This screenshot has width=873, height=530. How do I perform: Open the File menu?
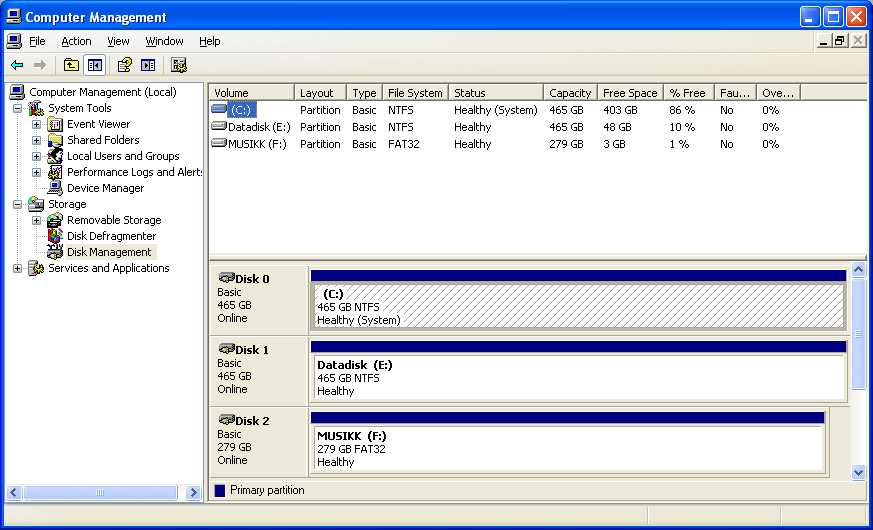coord(37,41)
